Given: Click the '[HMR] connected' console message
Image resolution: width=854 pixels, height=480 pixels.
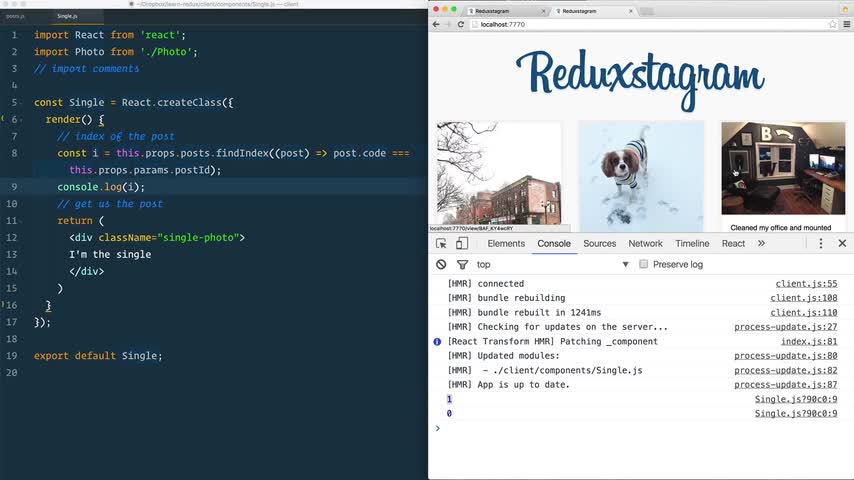Looking at the screenshot, I should click(x=485, y=284).
